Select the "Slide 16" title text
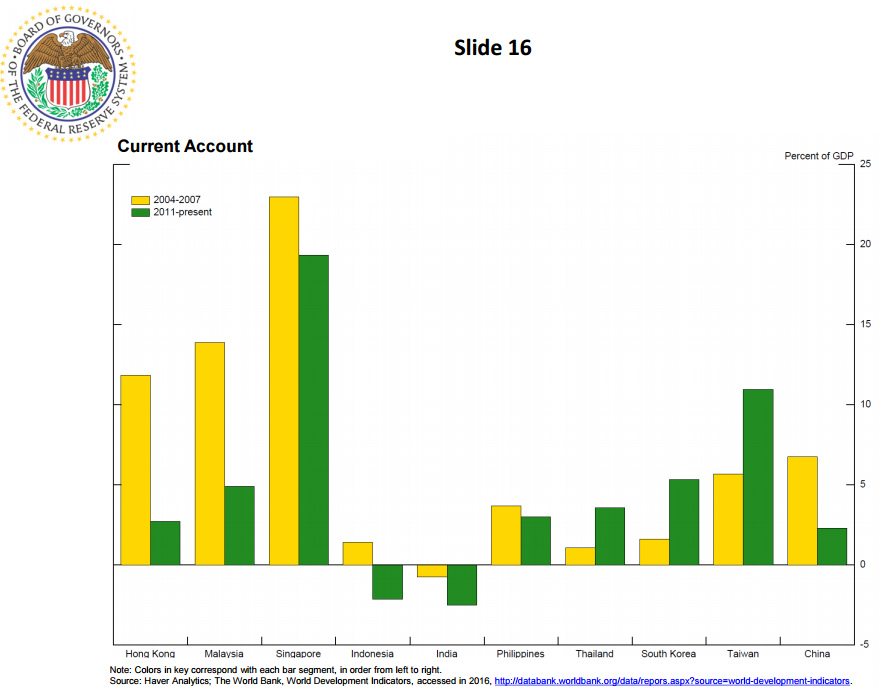 pyautogui.click(x=493, y=48)
